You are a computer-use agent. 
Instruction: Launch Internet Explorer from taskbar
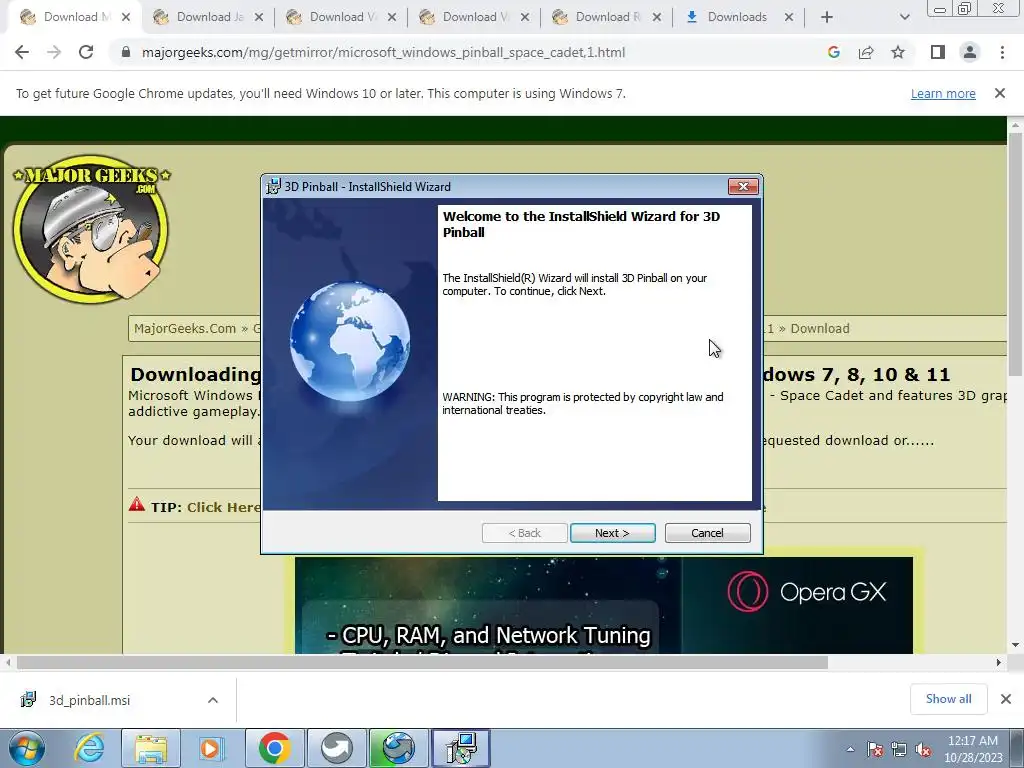89,748
